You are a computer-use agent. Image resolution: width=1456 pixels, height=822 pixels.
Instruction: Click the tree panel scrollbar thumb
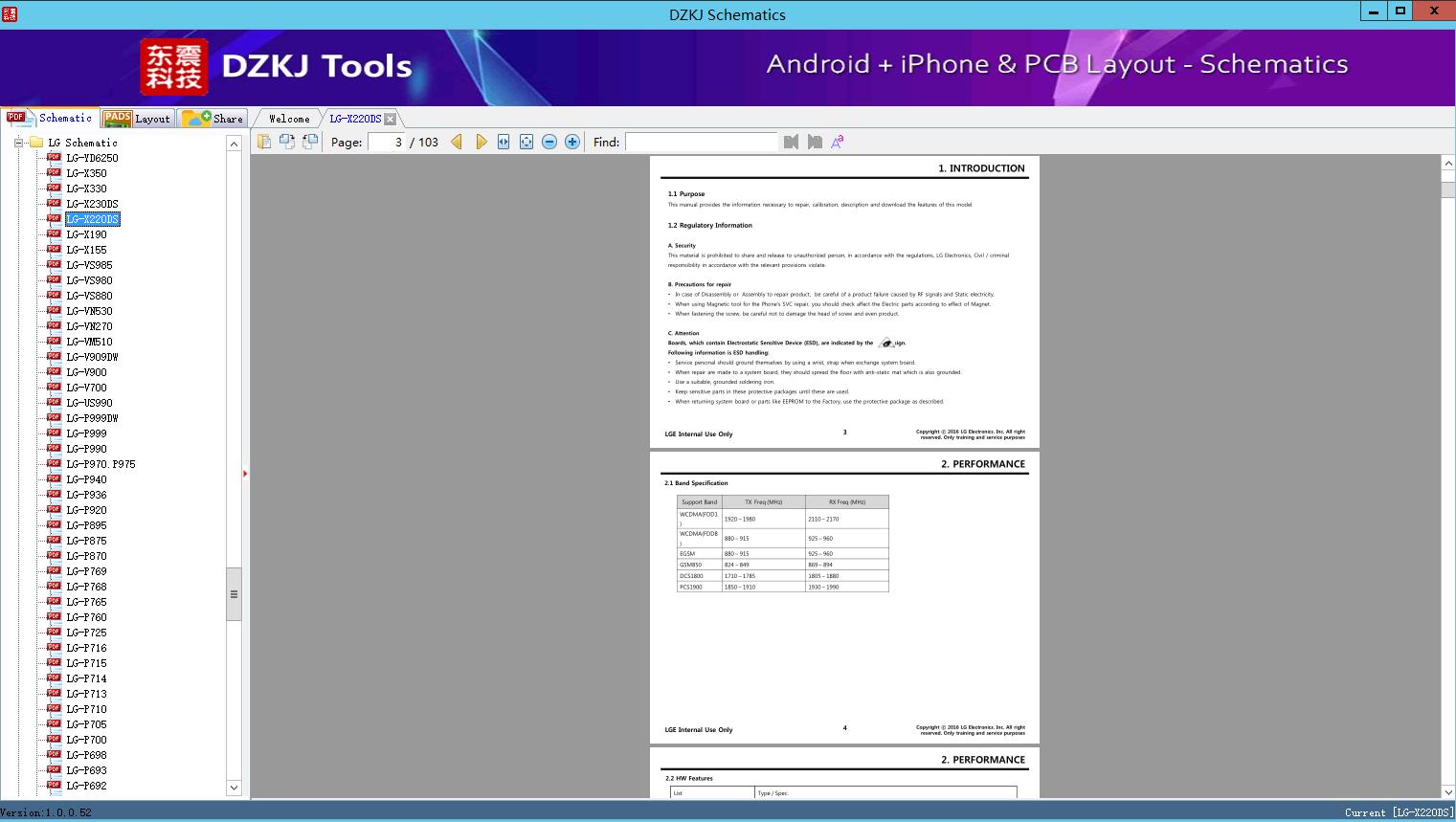[234, 593]
